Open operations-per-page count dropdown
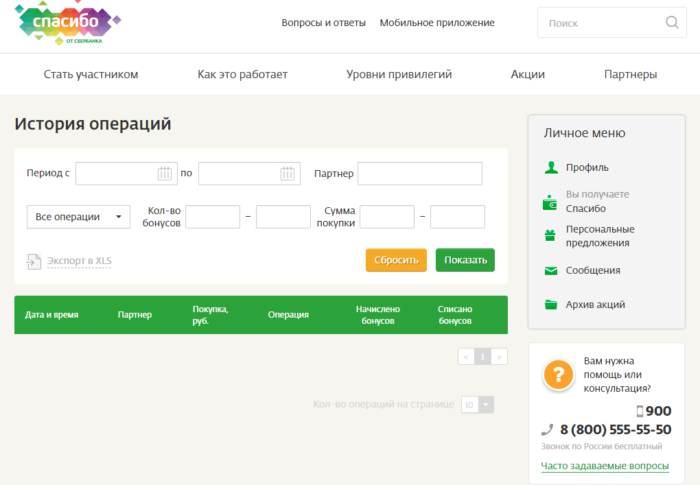This screenshot has width=700, height=485. point(486,404)
